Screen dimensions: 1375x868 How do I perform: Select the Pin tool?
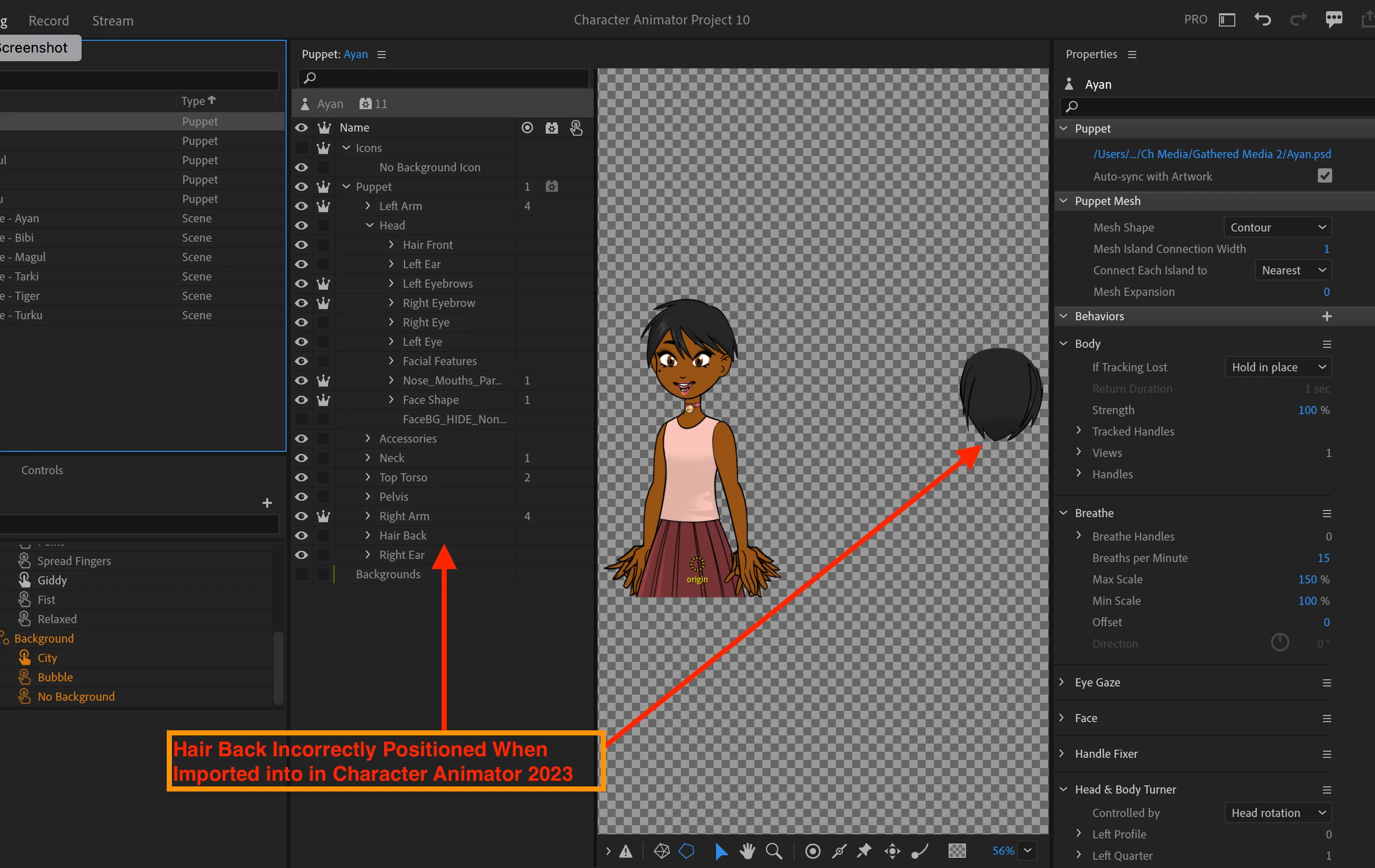coord(864,851)
